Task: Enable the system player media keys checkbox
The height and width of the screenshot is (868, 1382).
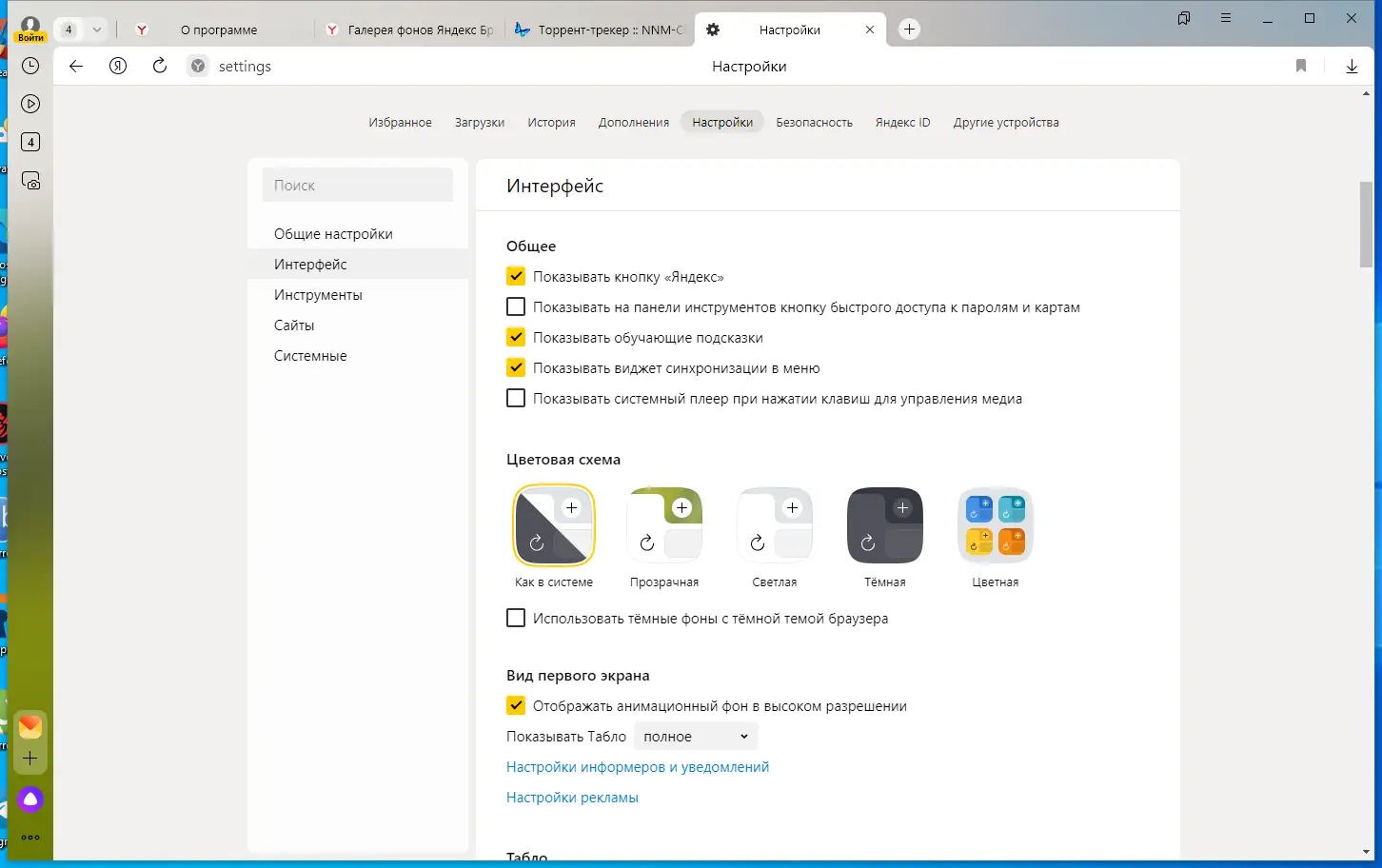Action: [x=516, y=399]
